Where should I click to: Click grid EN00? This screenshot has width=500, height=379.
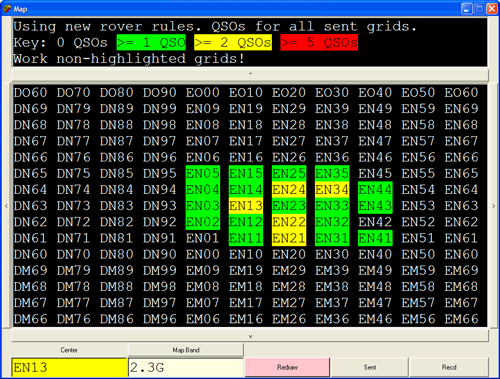click(203, 254)
